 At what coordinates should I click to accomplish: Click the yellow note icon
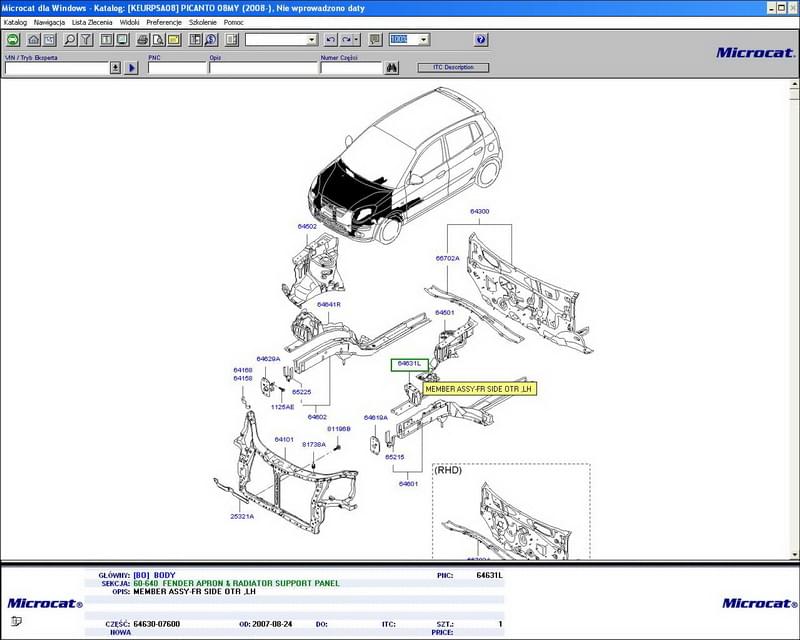(174, 40)
